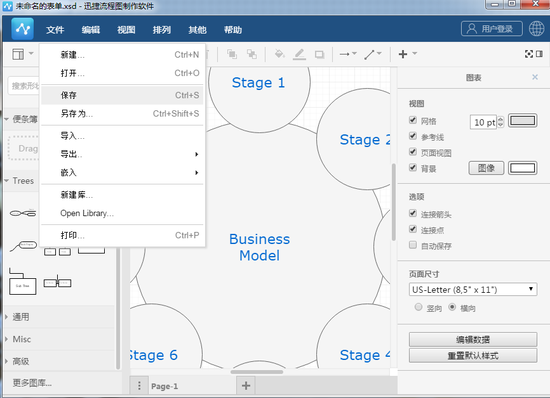Open the 编辑 menu
550x398 pixels.
point(91,30)
